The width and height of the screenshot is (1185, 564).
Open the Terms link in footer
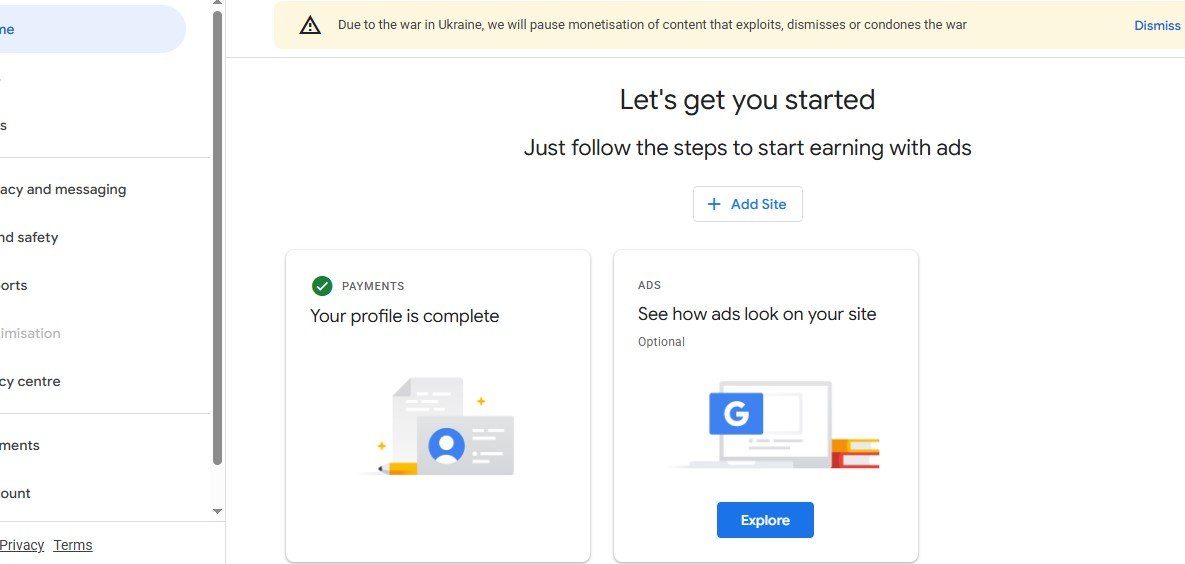[x=73, y=545]
